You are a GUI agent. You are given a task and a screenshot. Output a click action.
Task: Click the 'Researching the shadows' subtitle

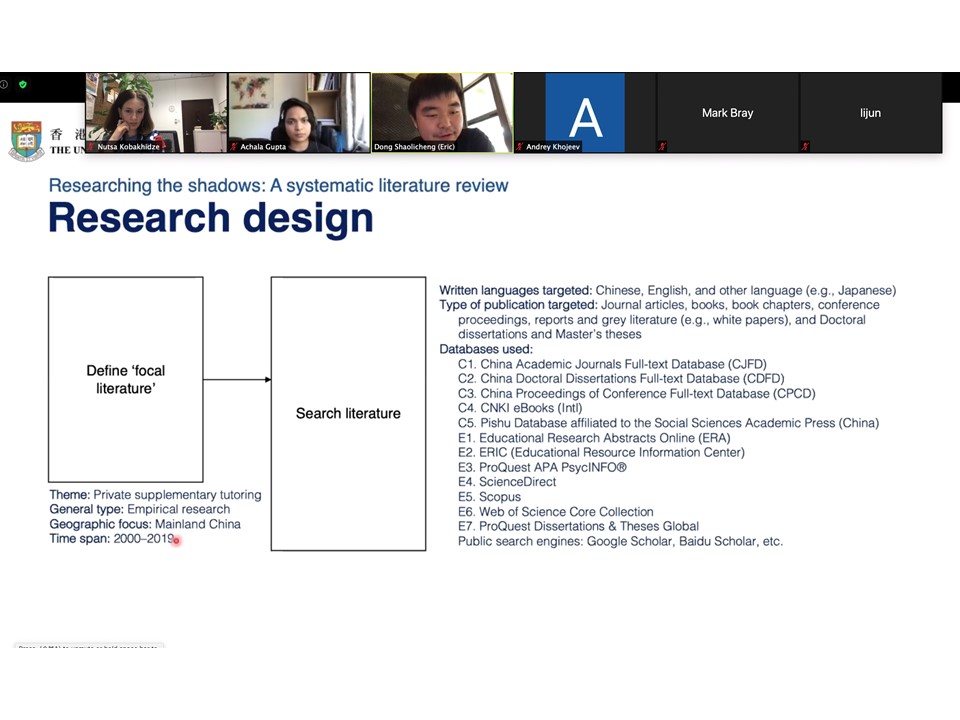pyautogui.click(x=279, y=186)
